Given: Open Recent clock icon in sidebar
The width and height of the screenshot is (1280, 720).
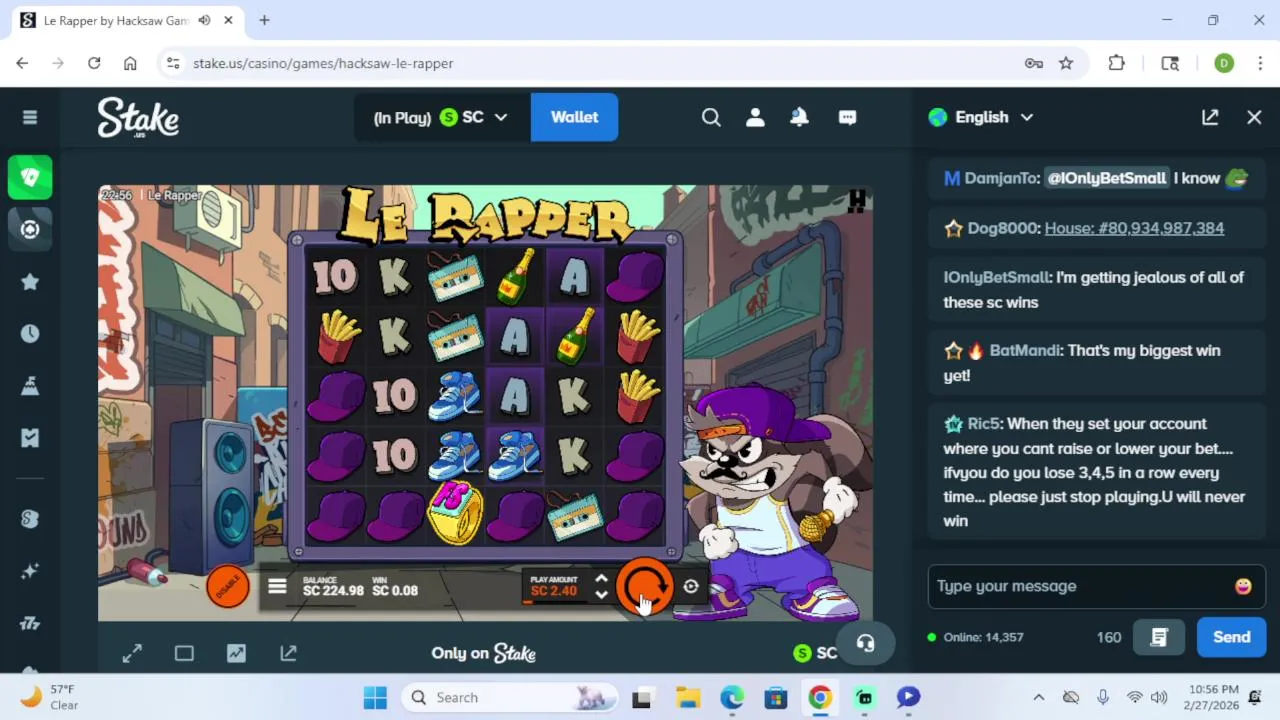Looking at the screenshot, I should [x=30, y=334].
